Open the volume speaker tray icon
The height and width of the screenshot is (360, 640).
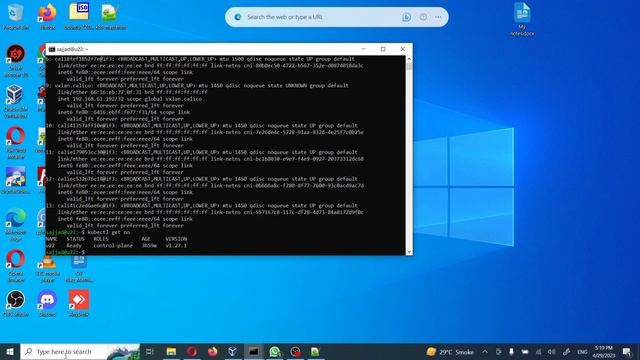coord(552,352)
